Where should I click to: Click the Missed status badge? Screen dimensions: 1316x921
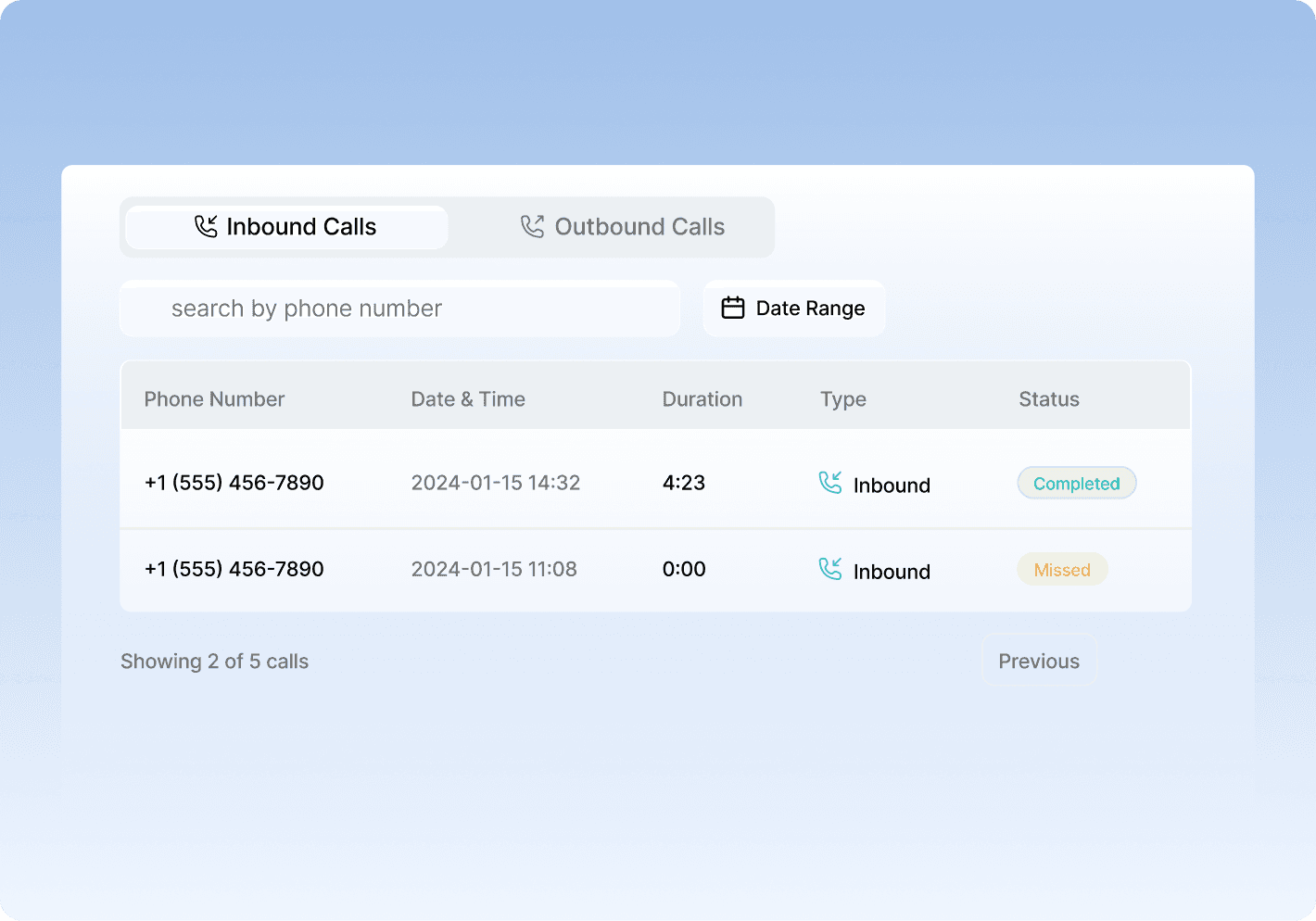tap(1062, 570)
